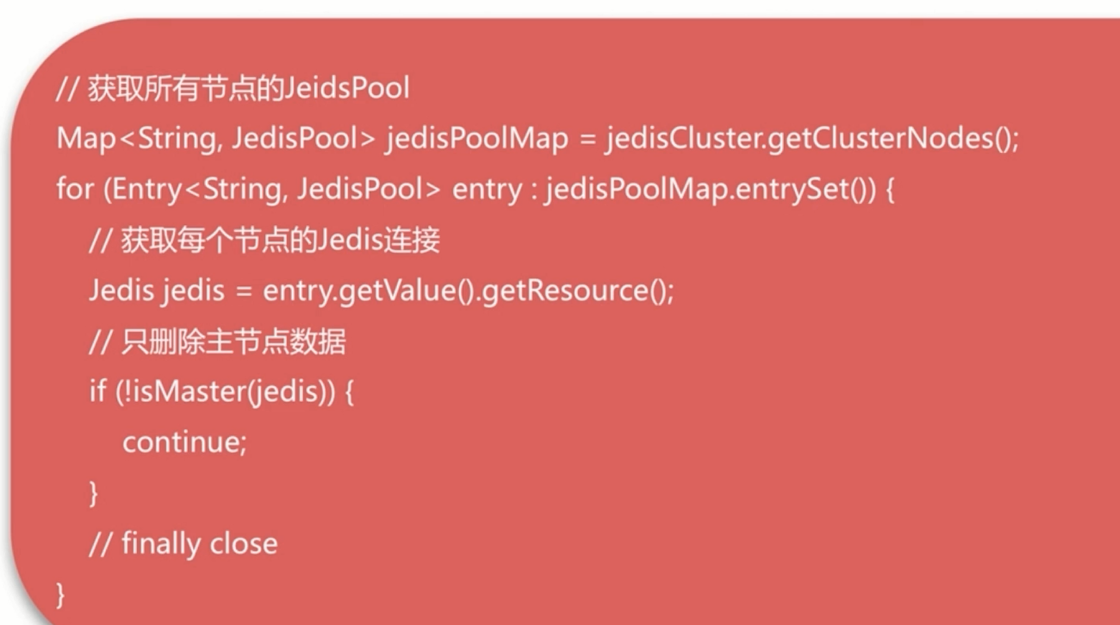The image size is (1120, 625).
Task: Click the Jedis type before the jedis variable
Action: 119,291
